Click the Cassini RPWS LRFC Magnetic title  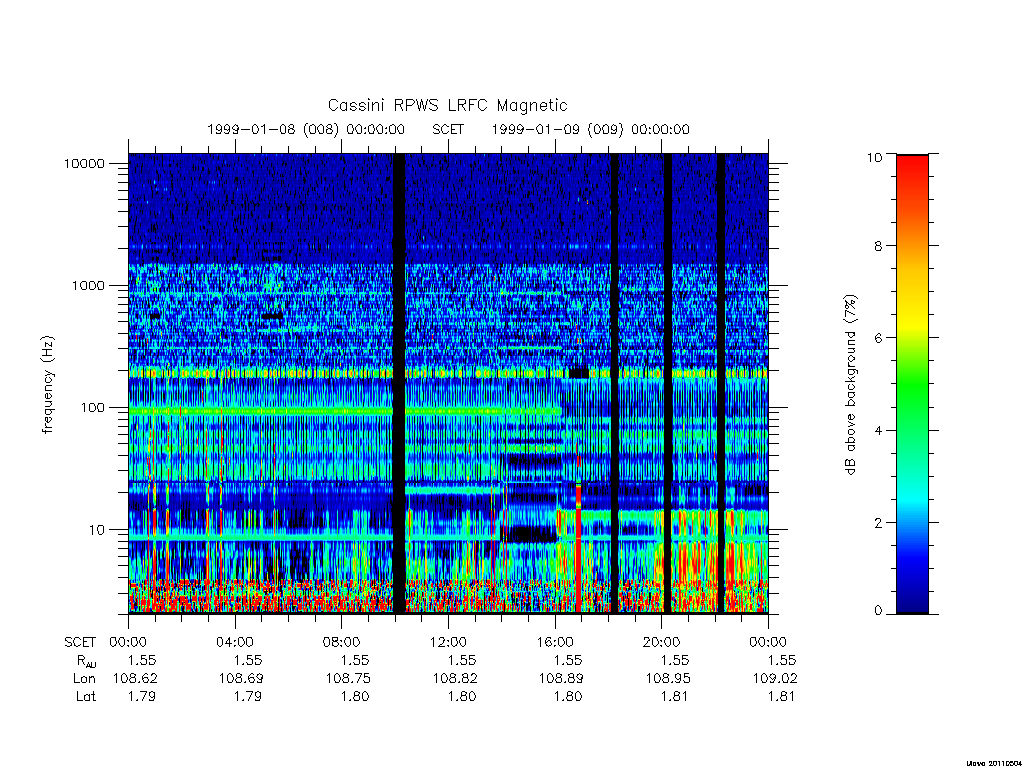[447, 106]
